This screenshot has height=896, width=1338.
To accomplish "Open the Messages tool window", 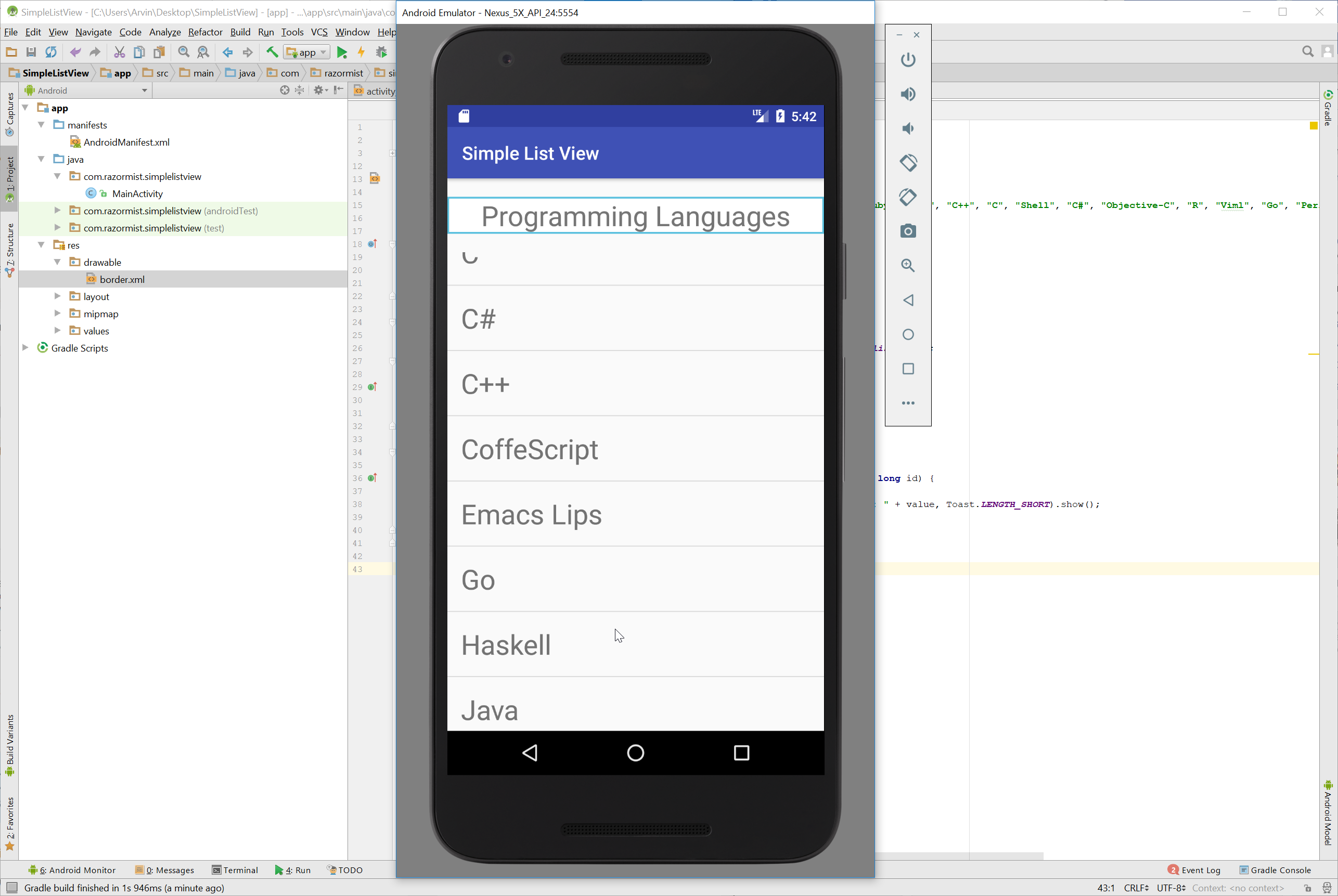I will (164, 869).
